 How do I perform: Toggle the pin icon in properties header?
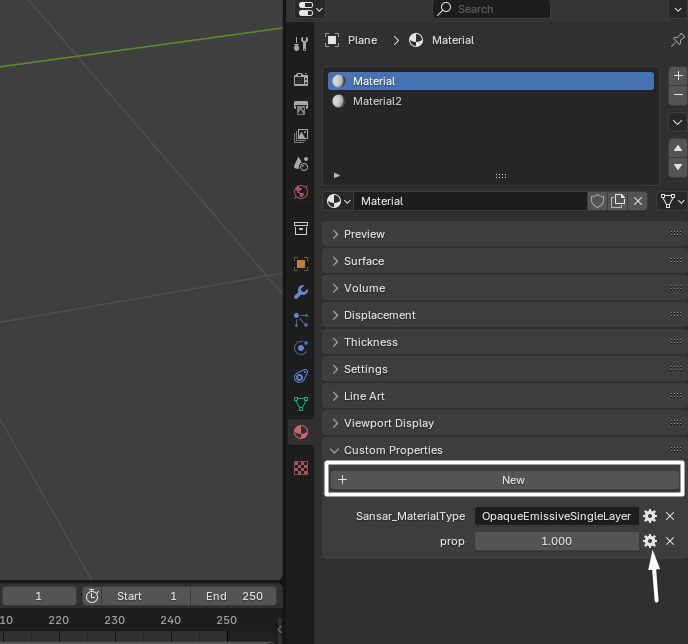coord(677,40)
